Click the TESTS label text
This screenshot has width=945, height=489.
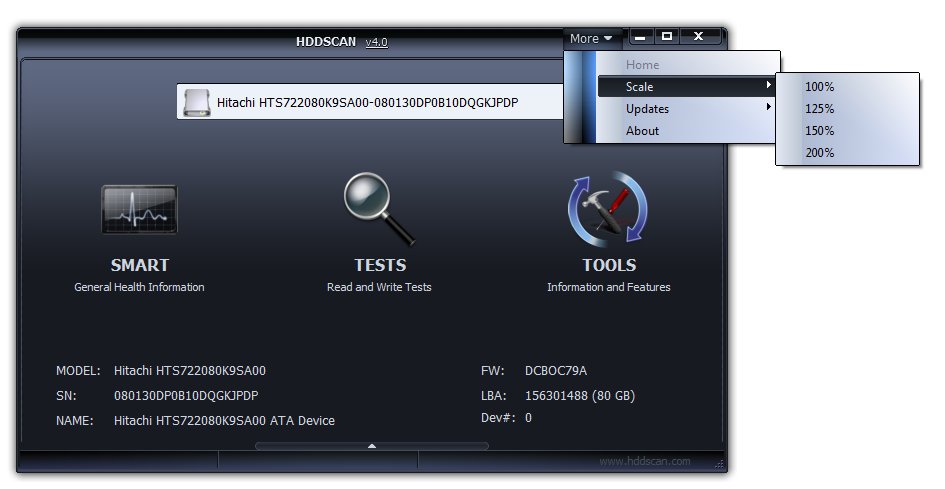tap(380, 265)
